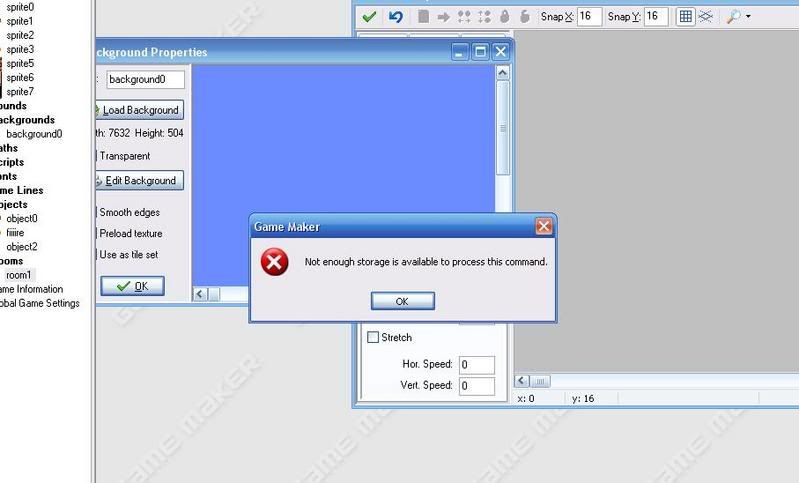This screenshot has width=799, height=483.
Task: Select the fiiire object in the resource tree
Action: pyautogui.click(x=15, y=233)
